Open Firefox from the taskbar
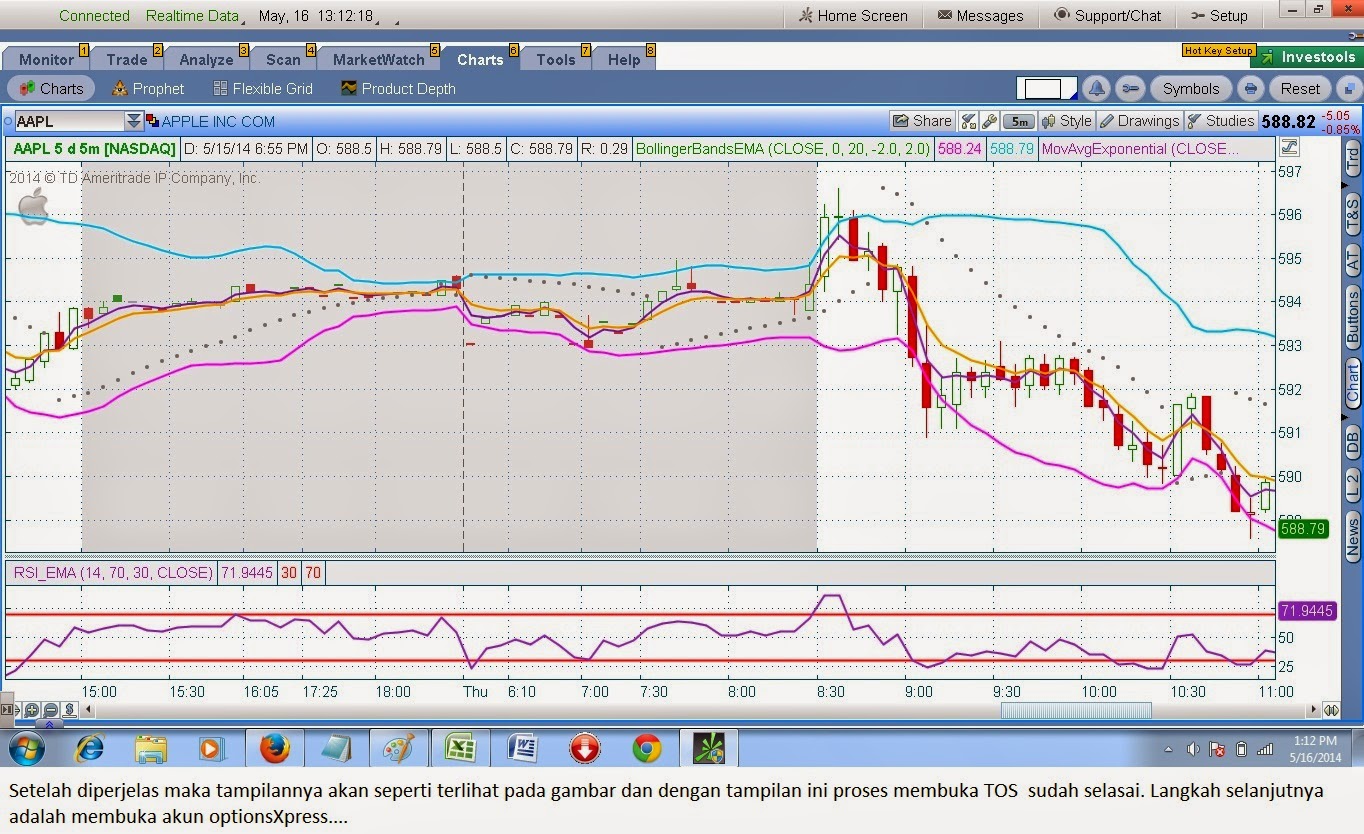 pos(274,748)
